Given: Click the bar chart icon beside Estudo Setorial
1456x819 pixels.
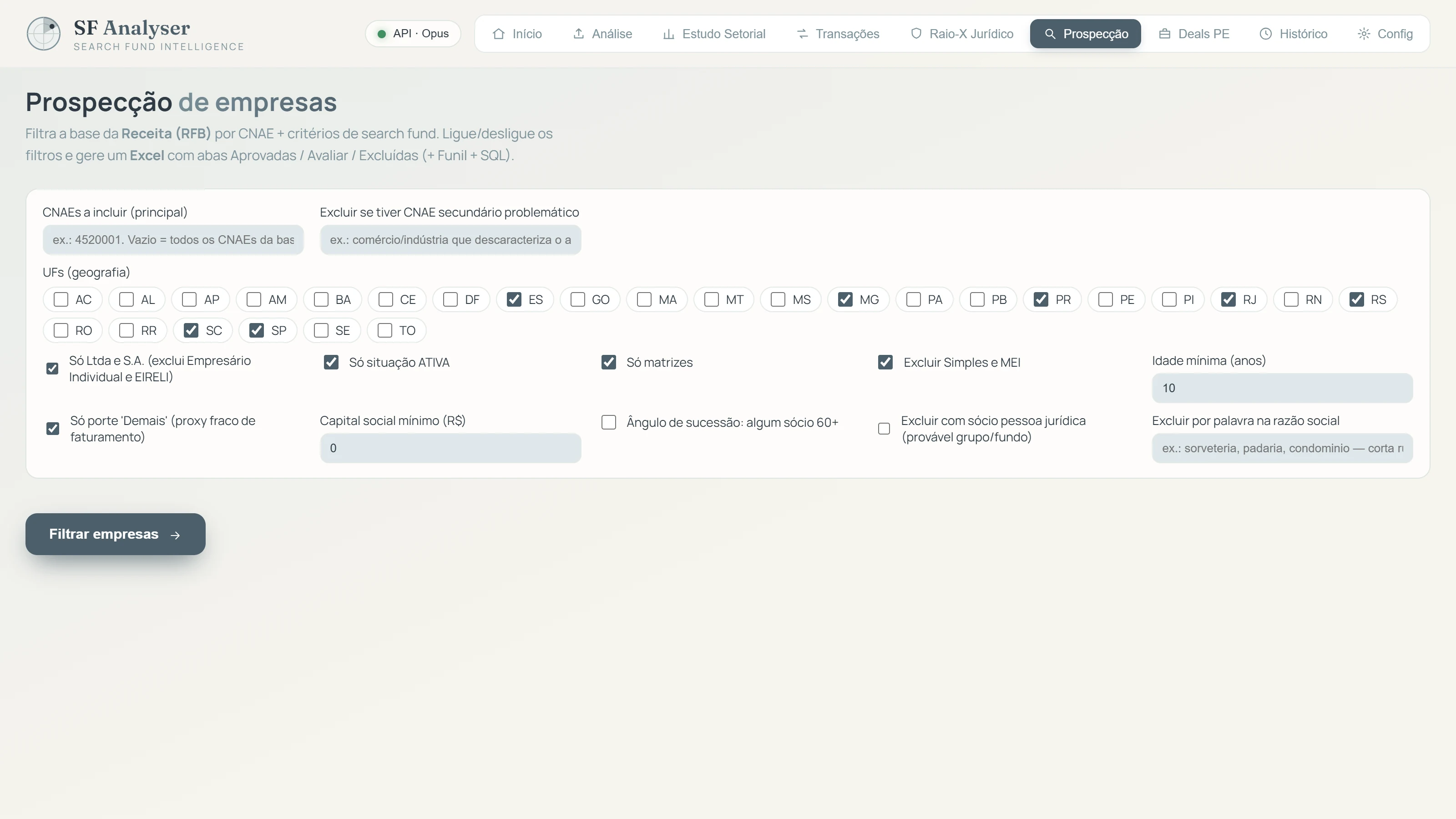Looking at the screenshot, I should tap(669, 34).
